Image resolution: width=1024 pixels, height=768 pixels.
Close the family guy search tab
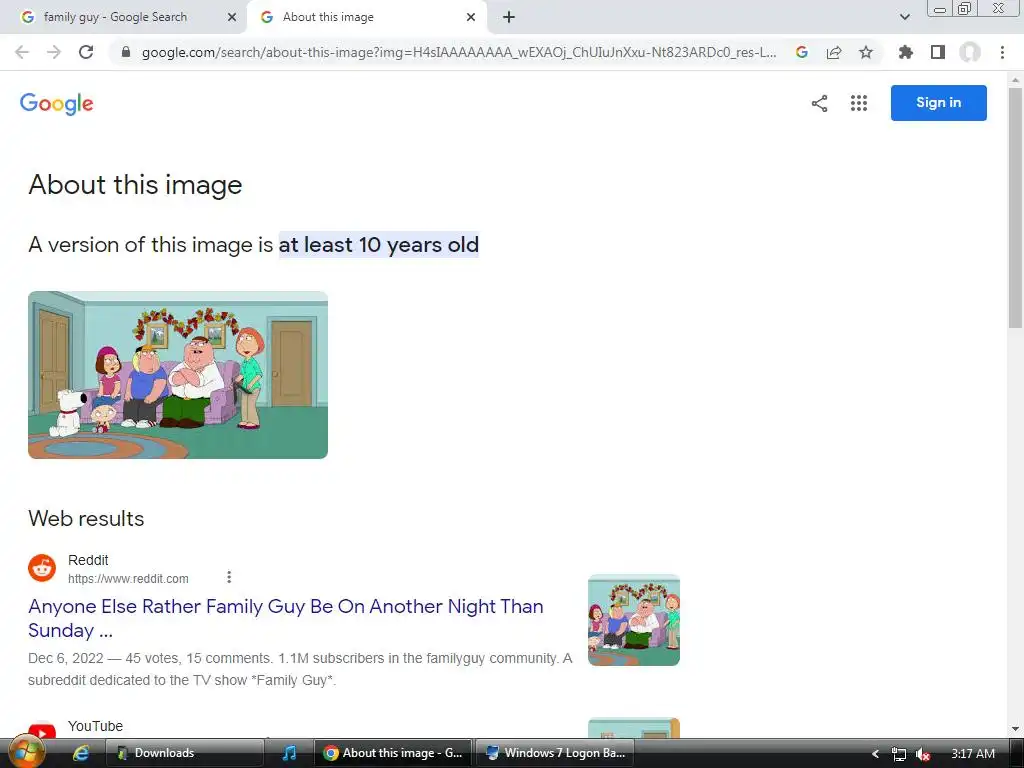point(232,17)
